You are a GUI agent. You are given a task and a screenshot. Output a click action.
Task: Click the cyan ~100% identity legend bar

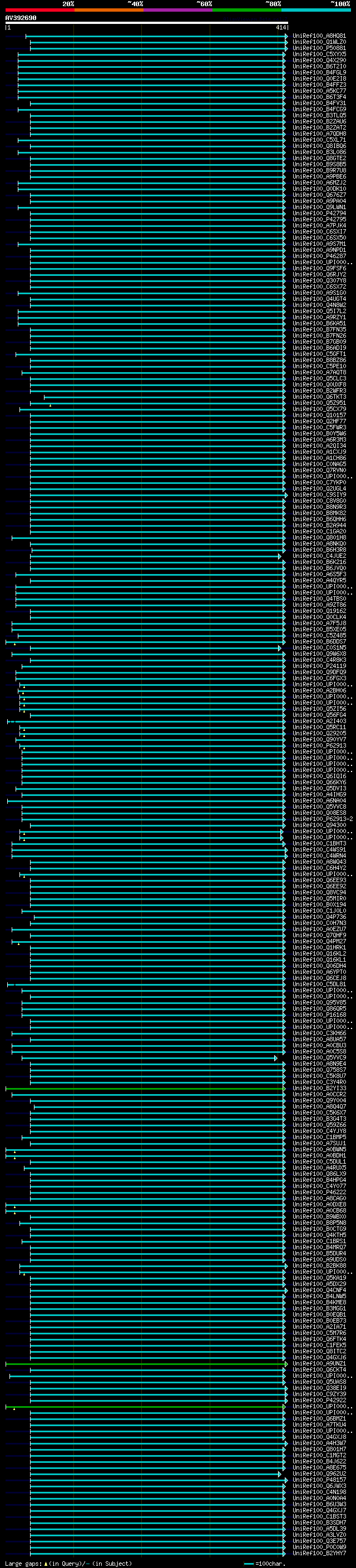(x=316, y=10)
